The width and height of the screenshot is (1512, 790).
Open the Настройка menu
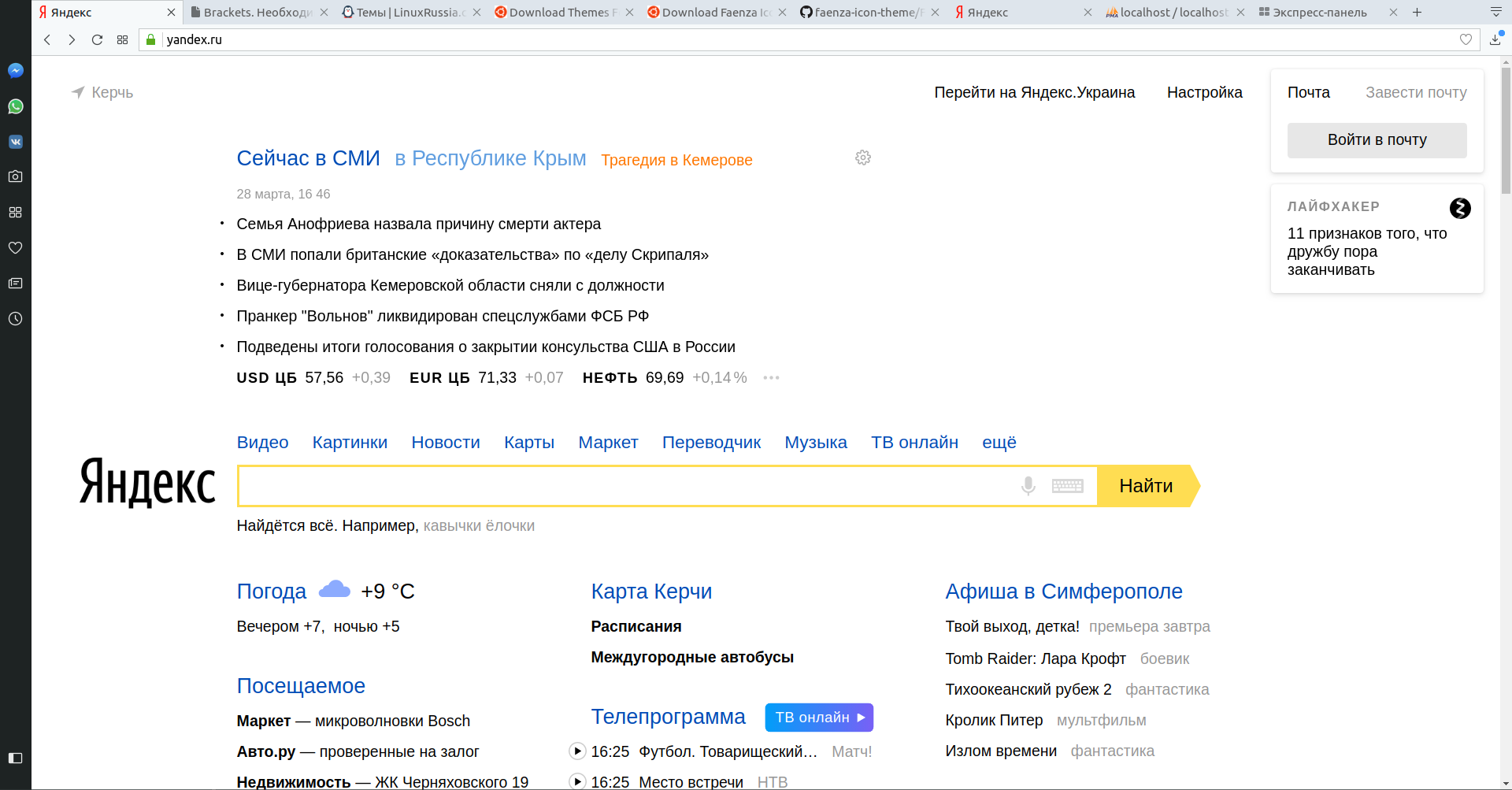[1204, 92]
